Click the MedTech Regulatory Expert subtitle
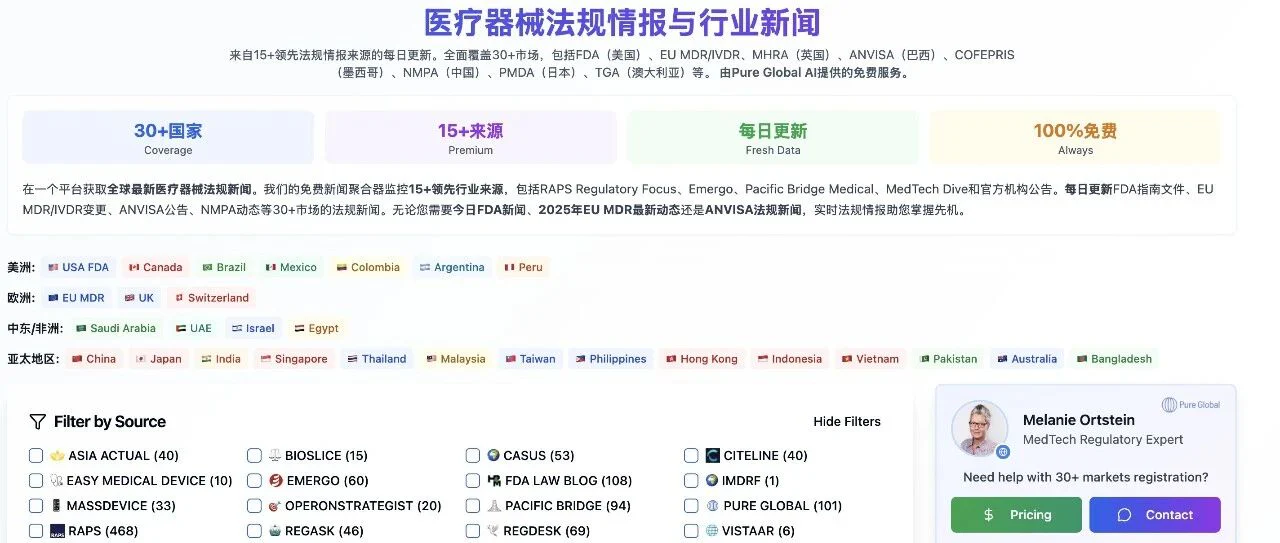This screenshot has height=543, width=1280. (1103, 439)
